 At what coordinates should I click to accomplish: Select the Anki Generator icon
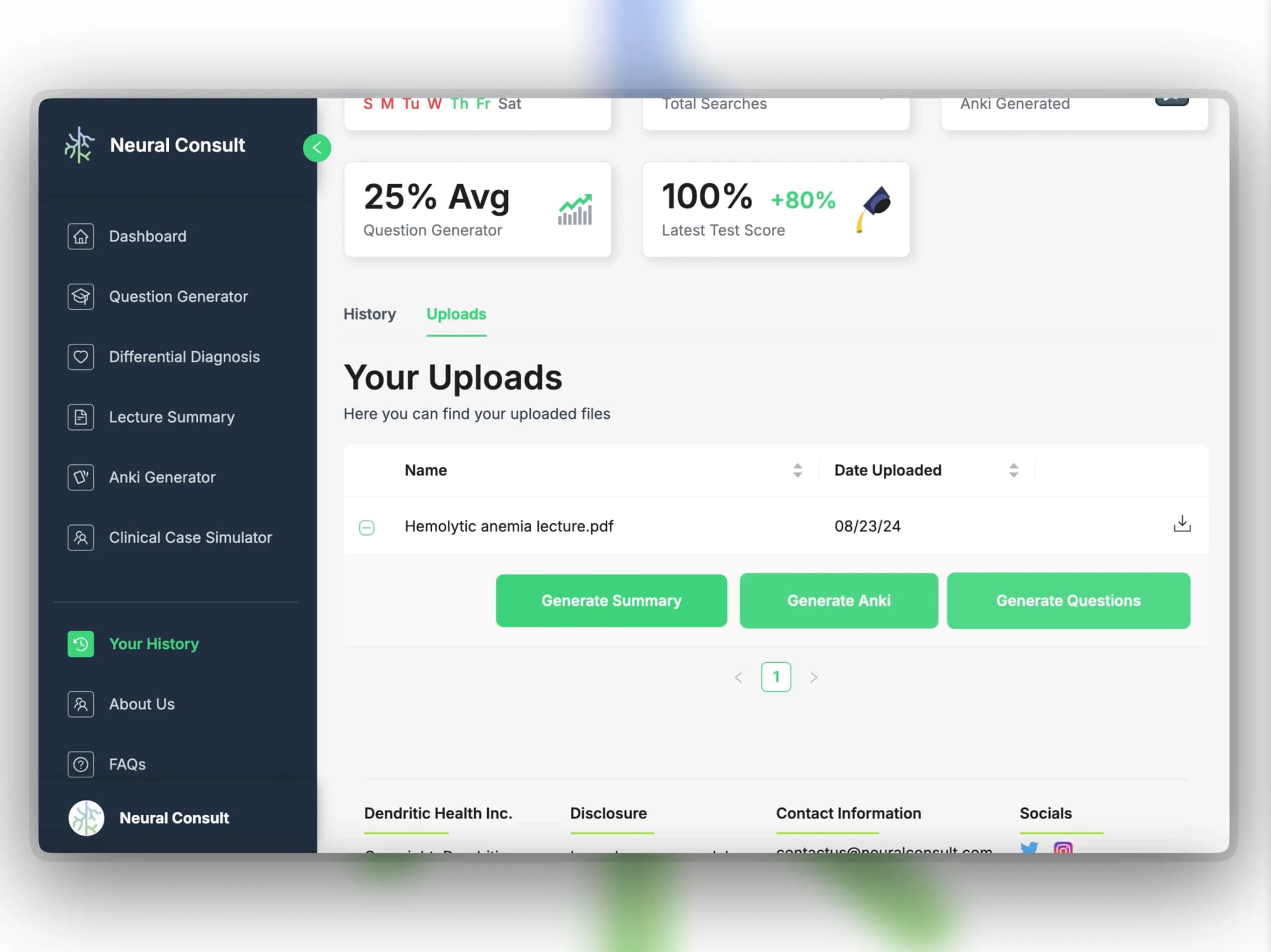(80, 477)
